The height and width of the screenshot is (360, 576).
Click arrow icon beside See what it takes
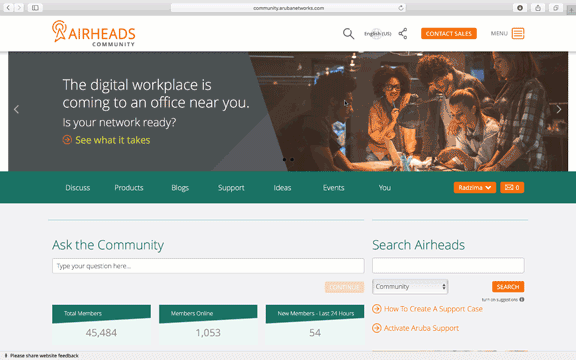pos(67,140)
